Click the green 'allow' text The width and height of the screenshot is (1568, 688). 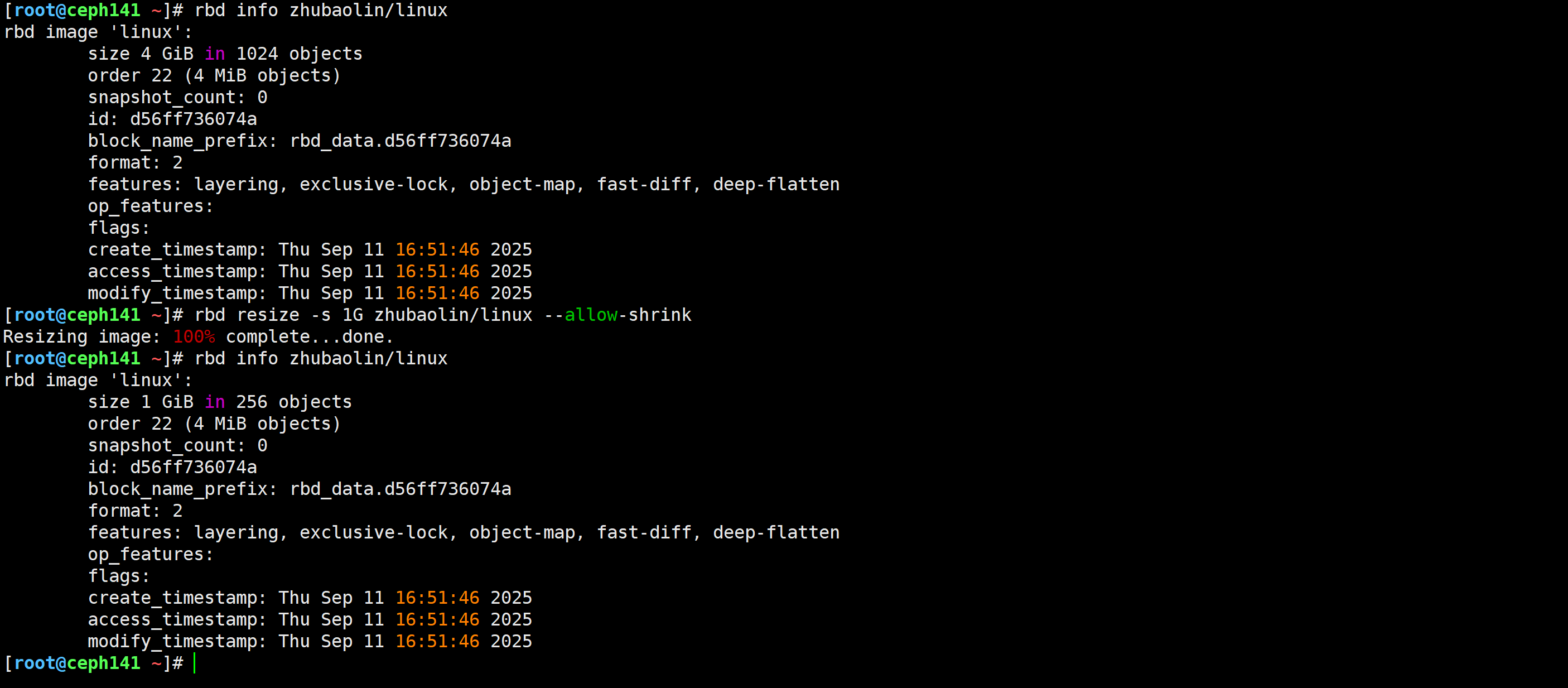pos(590,315)
